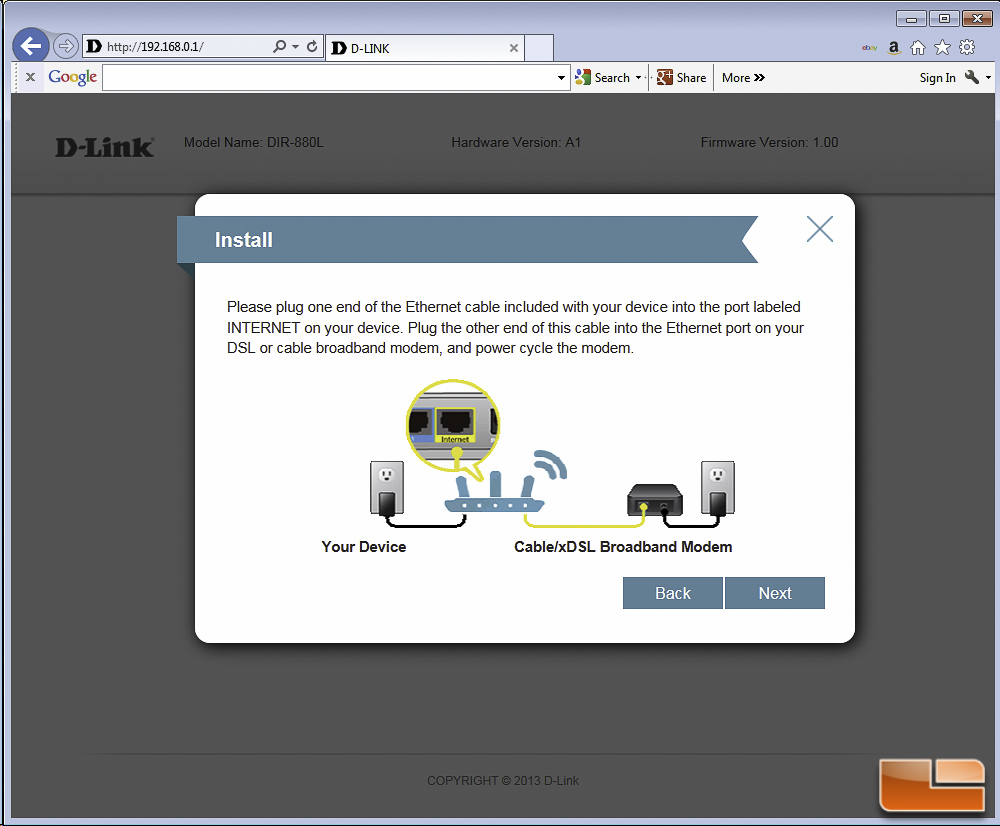Click the Next button in the wizard
Screen dimensions: 1000x826
pos(775,593)
